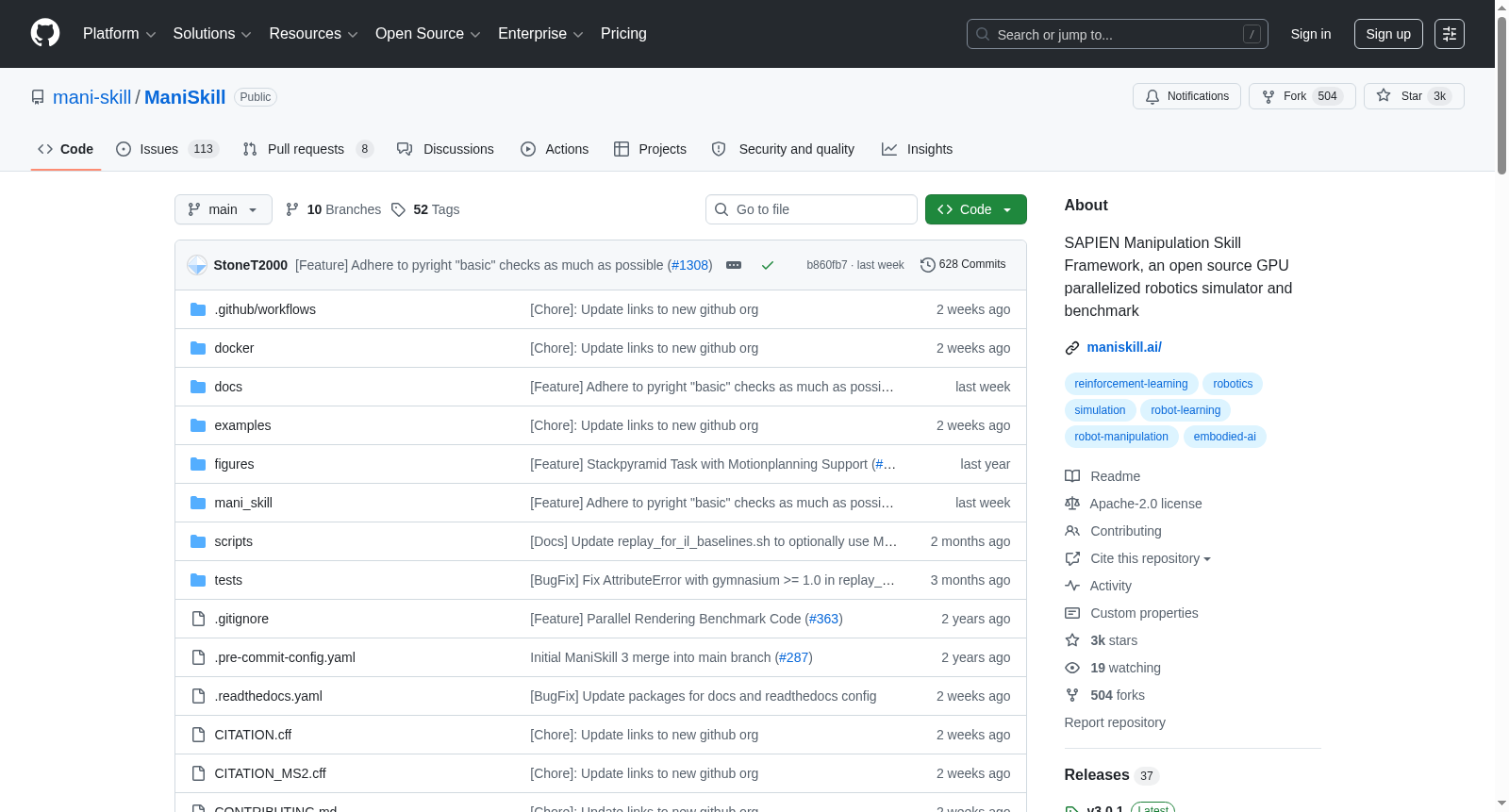The height and width of the screenshot is (812, 1509).
Task: Open the docs folder icon
Action: coord(198,387)
